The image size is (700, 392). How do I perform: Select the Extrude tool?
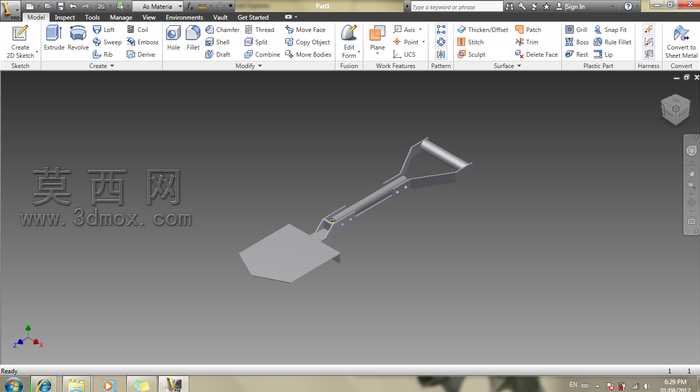(54, 38)
